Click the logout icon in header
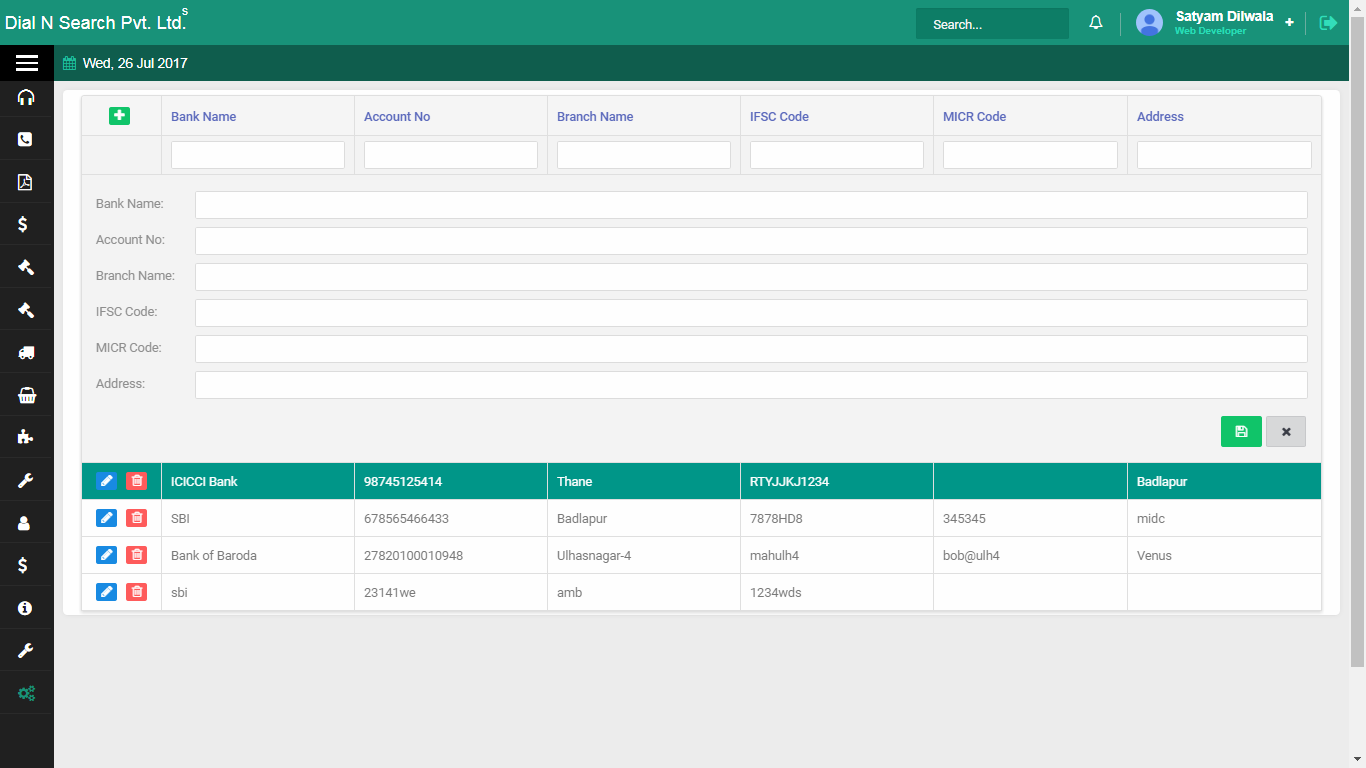The height and width of the screenshot is (768, 1366). point(1328,23)
